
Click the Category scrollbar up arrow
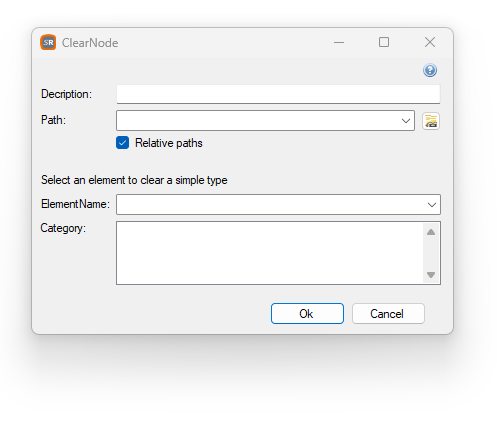pyautogui.click(x=431, y=232)
